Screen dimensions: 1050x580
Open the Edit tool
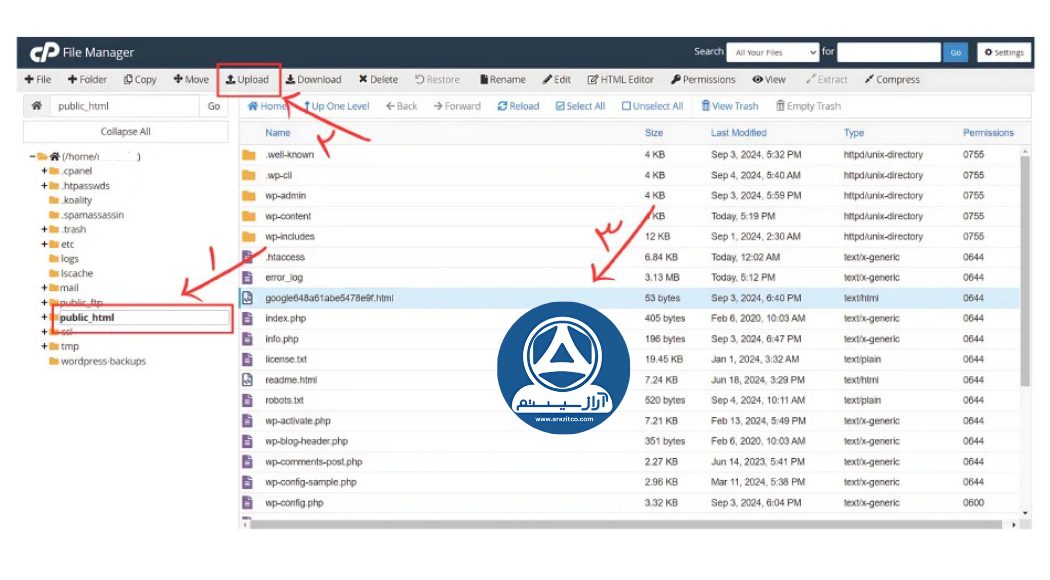click(556, 80)
